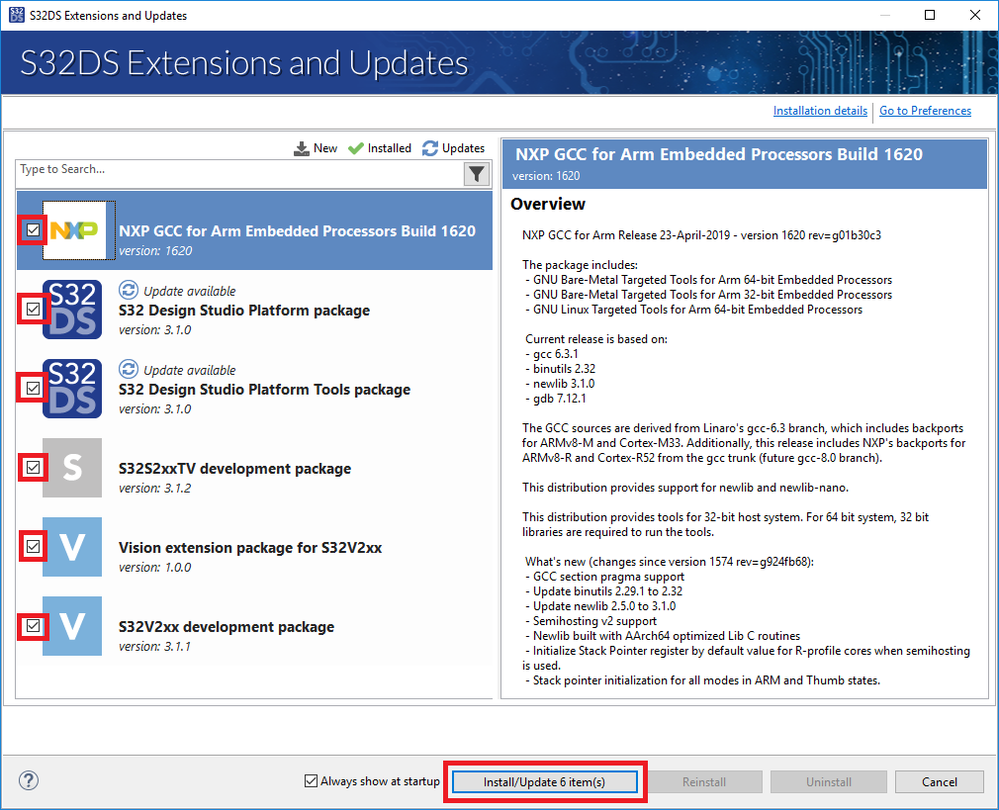
Task: Select S32V2xx development package title
Action: coord(226,626)
